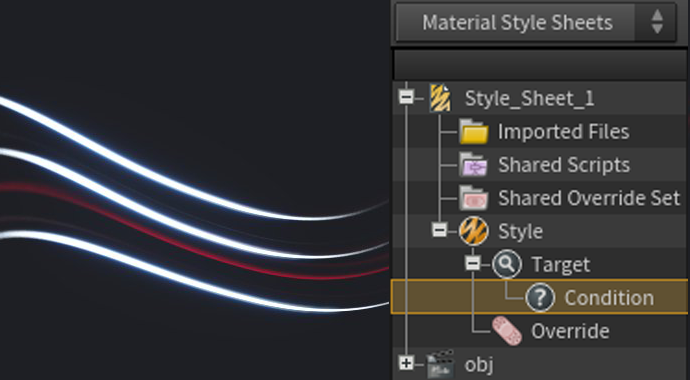Click the purple Shared Scripts folder icon
The width and height of the screenshot is (690, 380).
click(x=473, y=164)
